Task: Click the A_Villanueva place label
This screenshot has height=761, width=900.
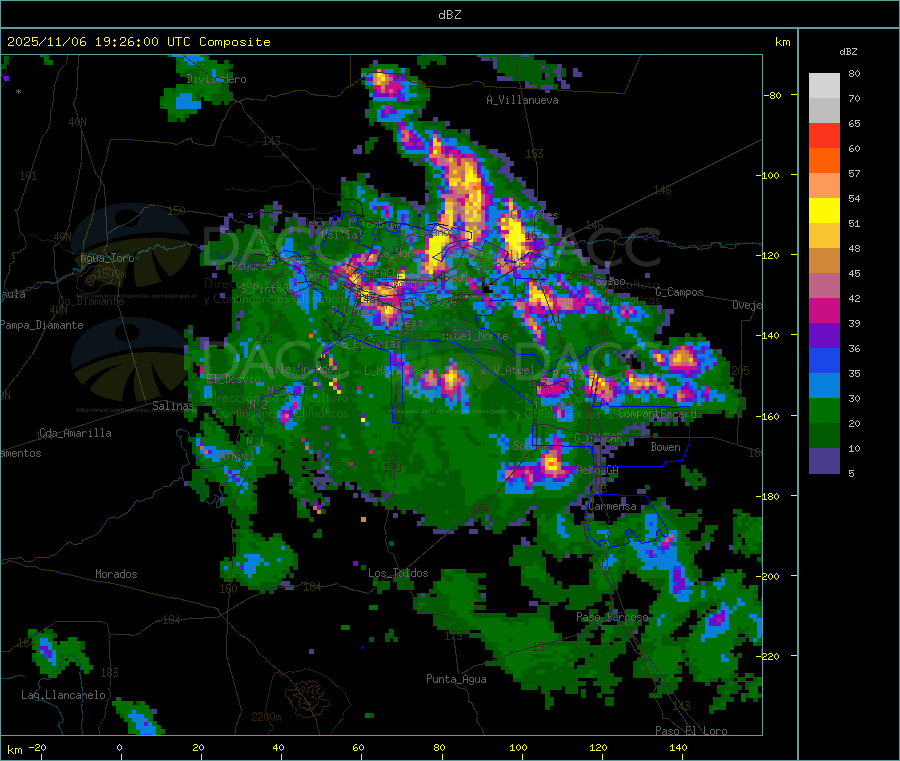Action: [x=522, y=100]
